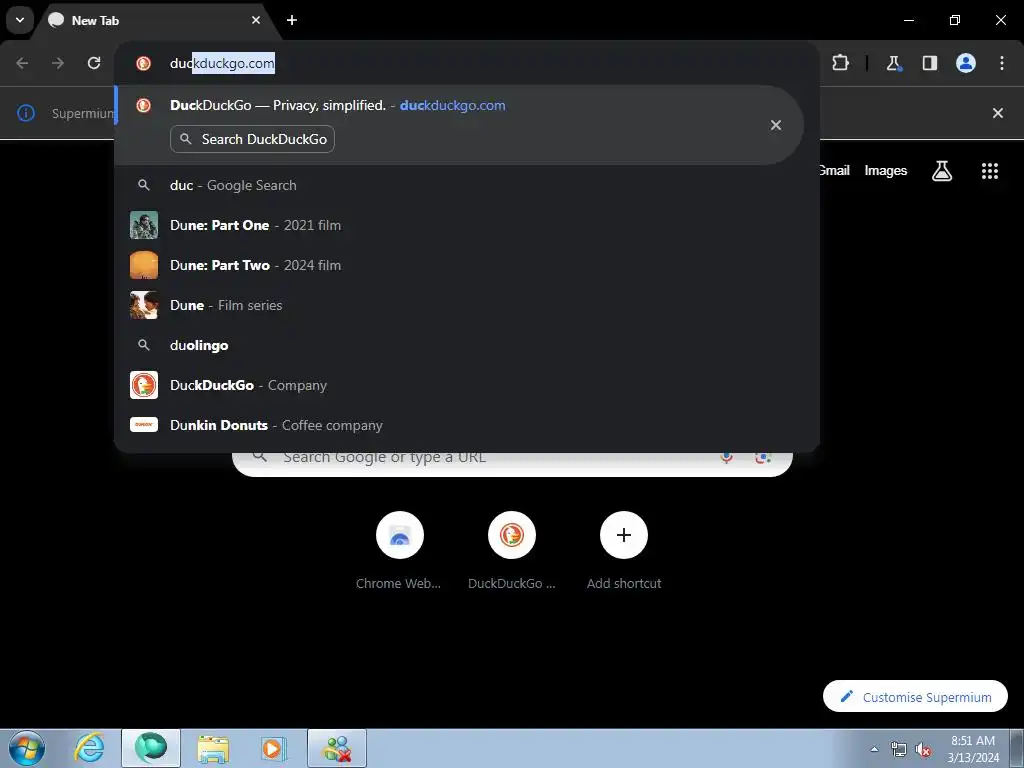The image size is (1024, 768).
Task: Select the New Tab tab
Action: (x=154, y=20)
